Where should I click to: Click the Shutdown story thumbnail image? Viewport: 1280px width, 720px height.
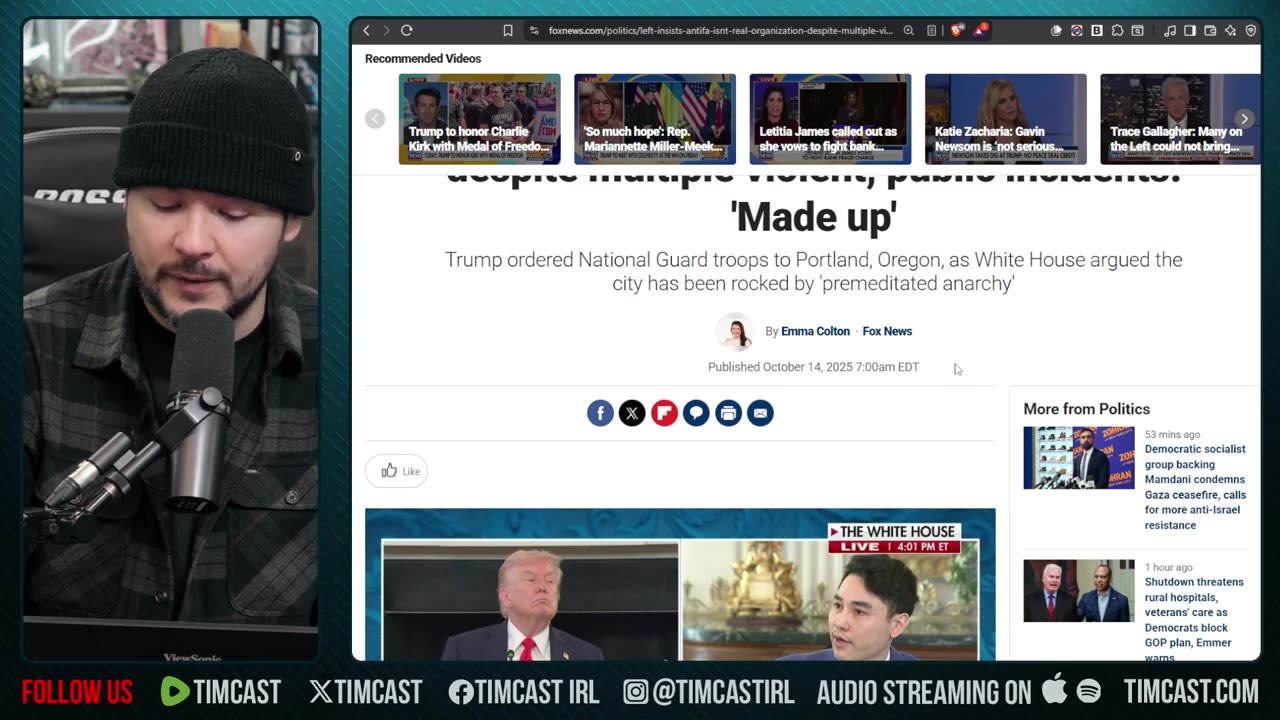1079,591
